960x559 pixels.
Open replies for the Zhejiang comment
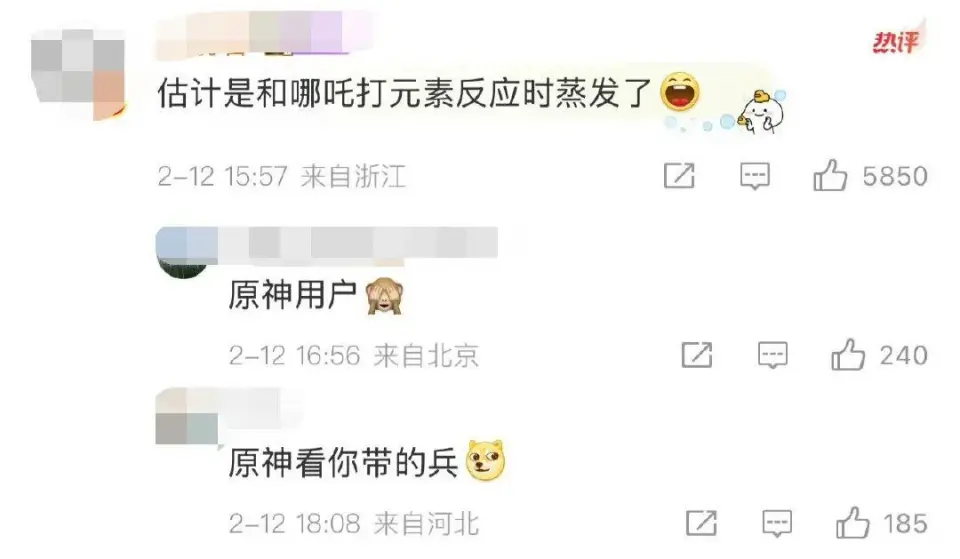point(755,176)
